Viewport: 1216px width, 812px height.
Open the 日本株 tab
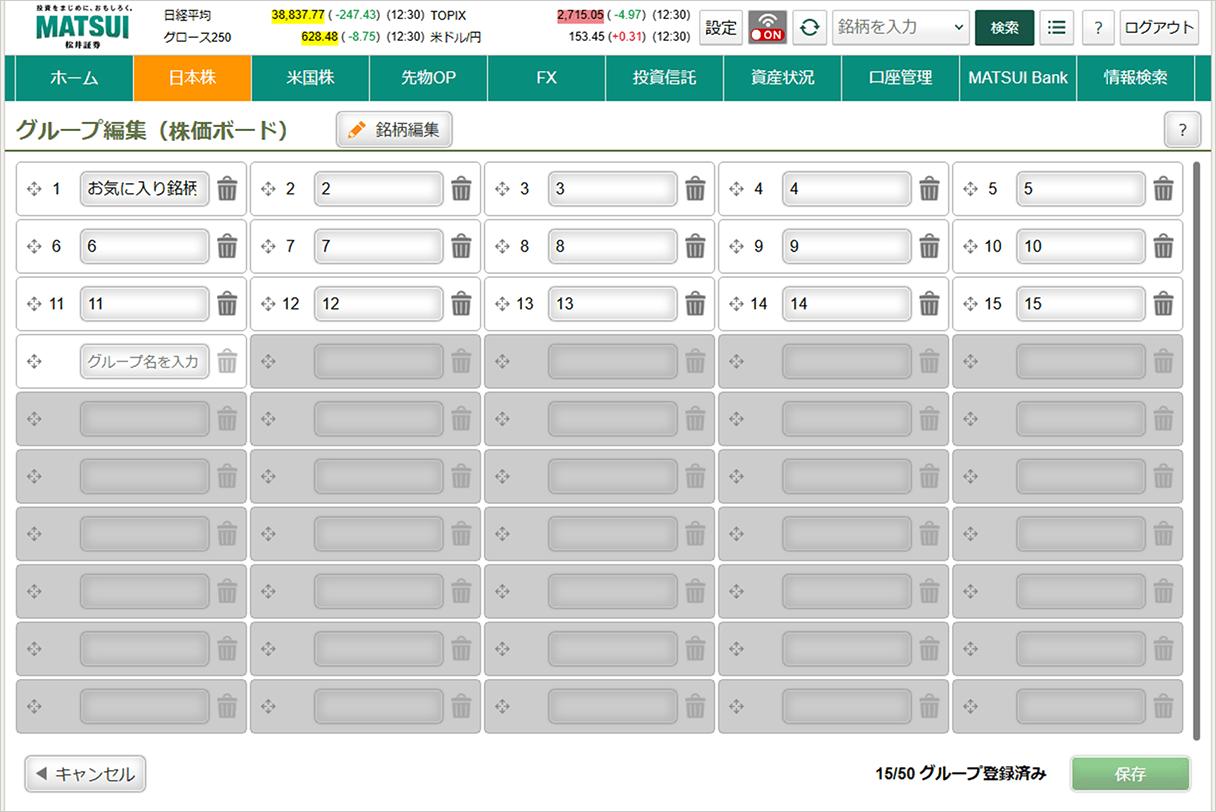[192, 78]
